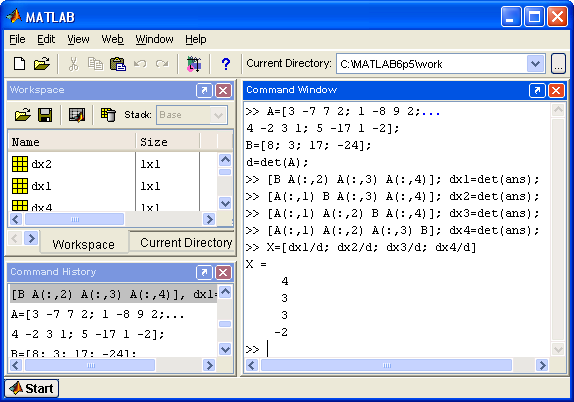The width and height of the screenshot is (574, 402).
Task: Close the Command Window panel
Action: 556,90
